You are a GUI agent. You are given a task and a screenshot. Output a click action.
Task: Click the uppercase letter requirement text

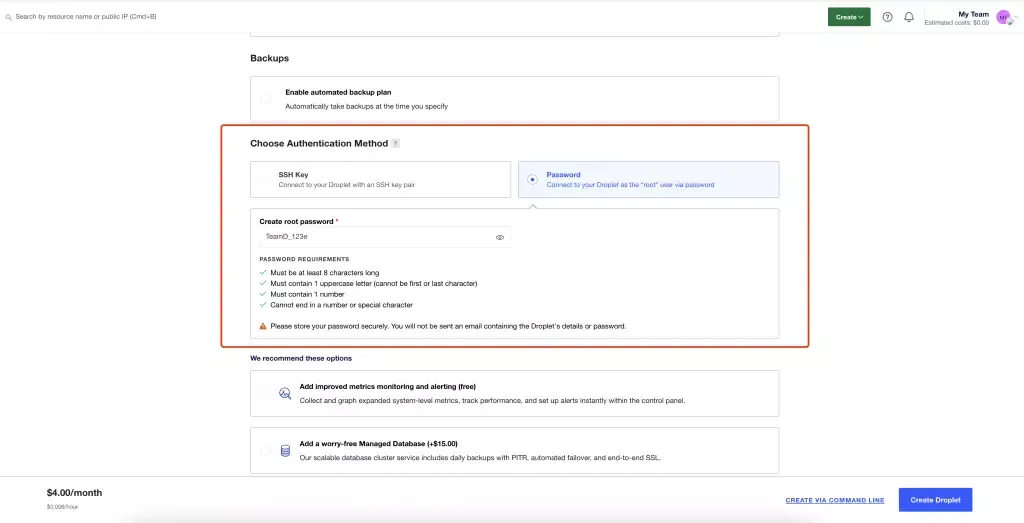coord(374,283)
